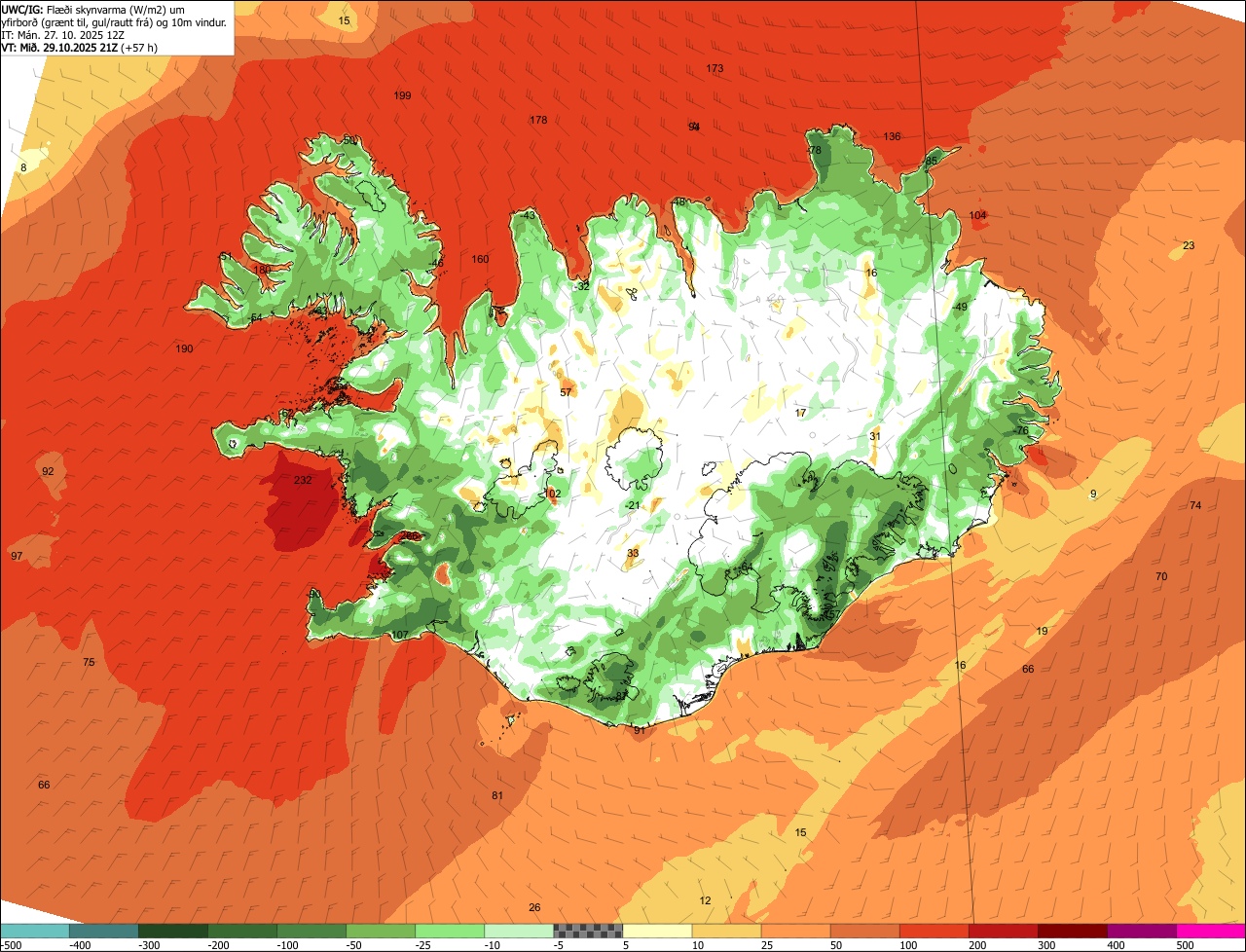The width and height of the screenshot is (1246, 952).
Task: Click the map value 232 off west coast
Action: click(x=303, y=480)
